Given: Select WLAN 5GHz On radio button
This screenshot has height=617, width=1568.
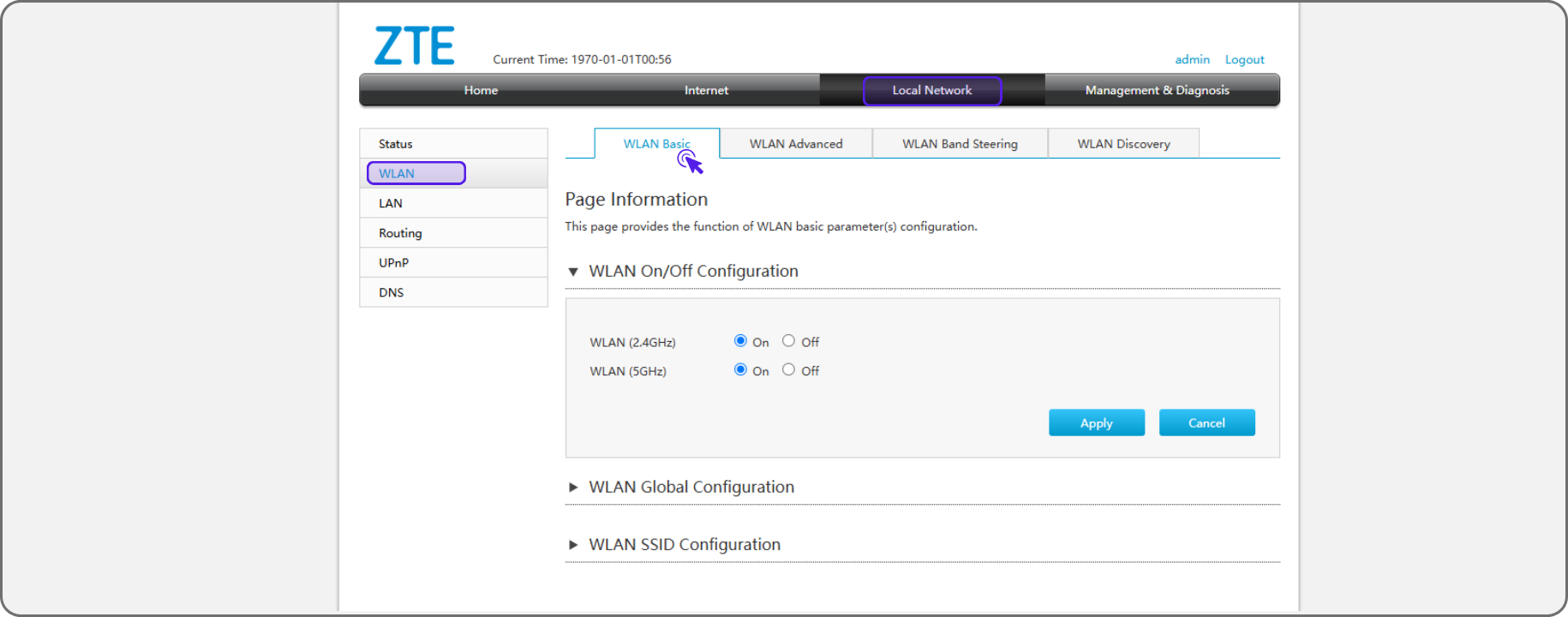Looking at the screenshot, I should 740,370.
